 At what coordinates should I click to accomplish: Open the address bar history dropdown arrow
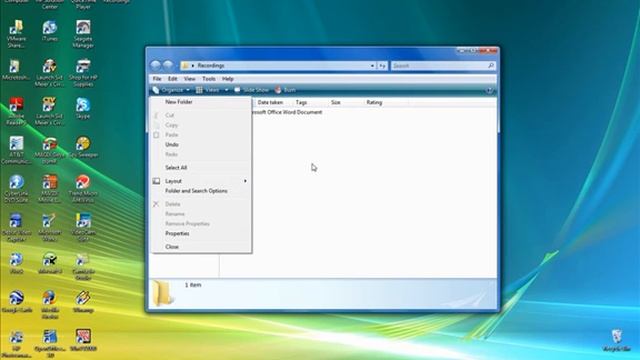pyautogui.click(x=372, y=65)
